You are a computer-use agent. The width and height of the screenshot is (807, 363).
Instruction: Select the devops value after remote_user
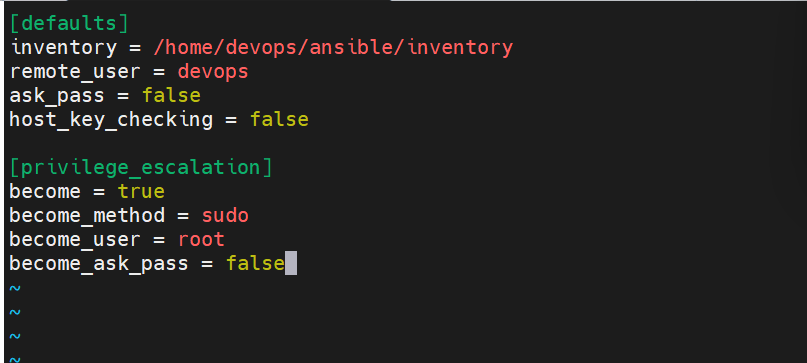213,72
